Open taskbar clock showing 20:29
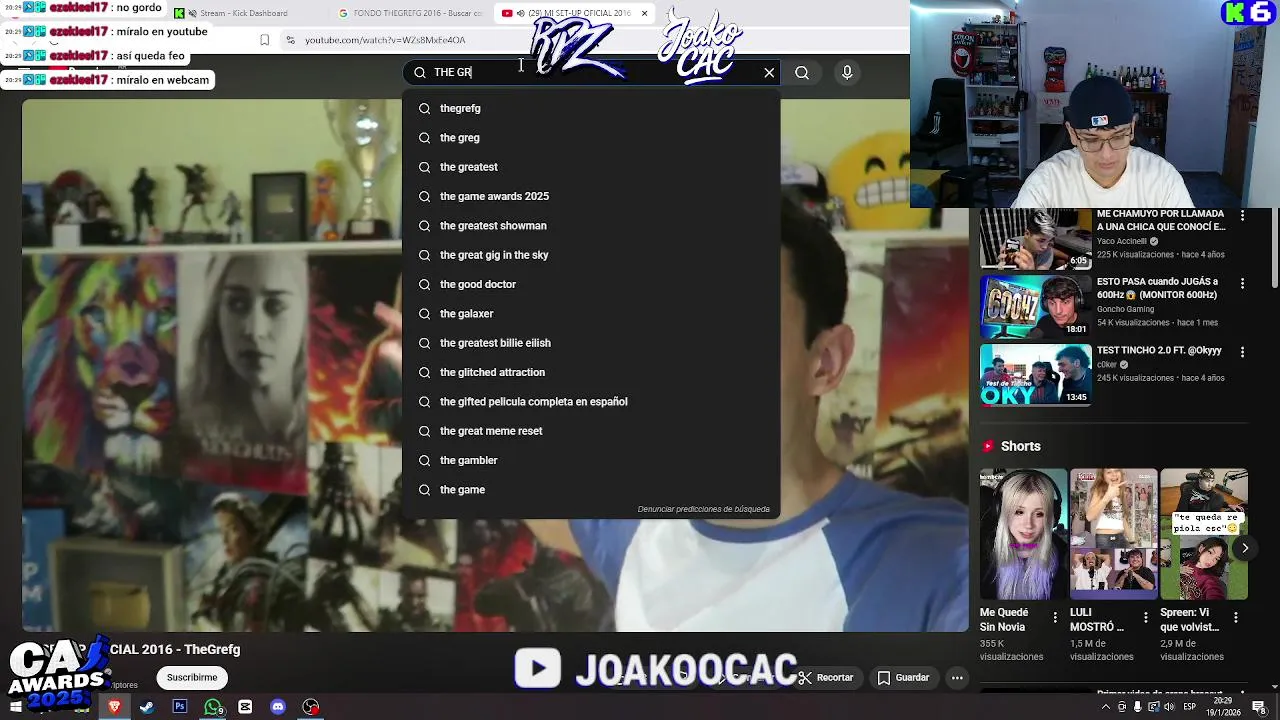This screenshot has height=720, width=1280. point(1222,707)
